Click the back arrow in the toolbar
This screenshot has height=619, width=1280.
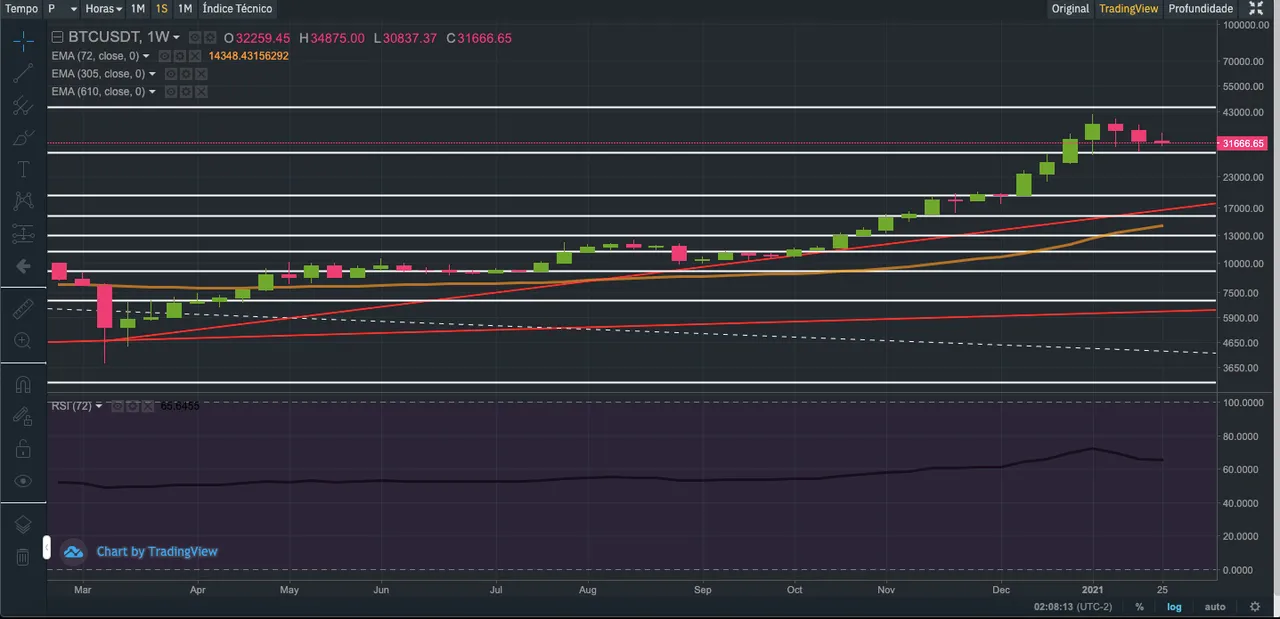(x=23, y=267)
